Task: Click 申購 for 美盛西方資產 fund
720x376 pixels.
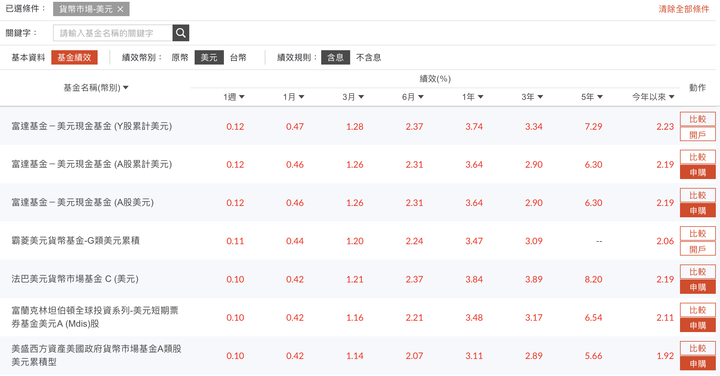Action: click(x=698, y=364)
